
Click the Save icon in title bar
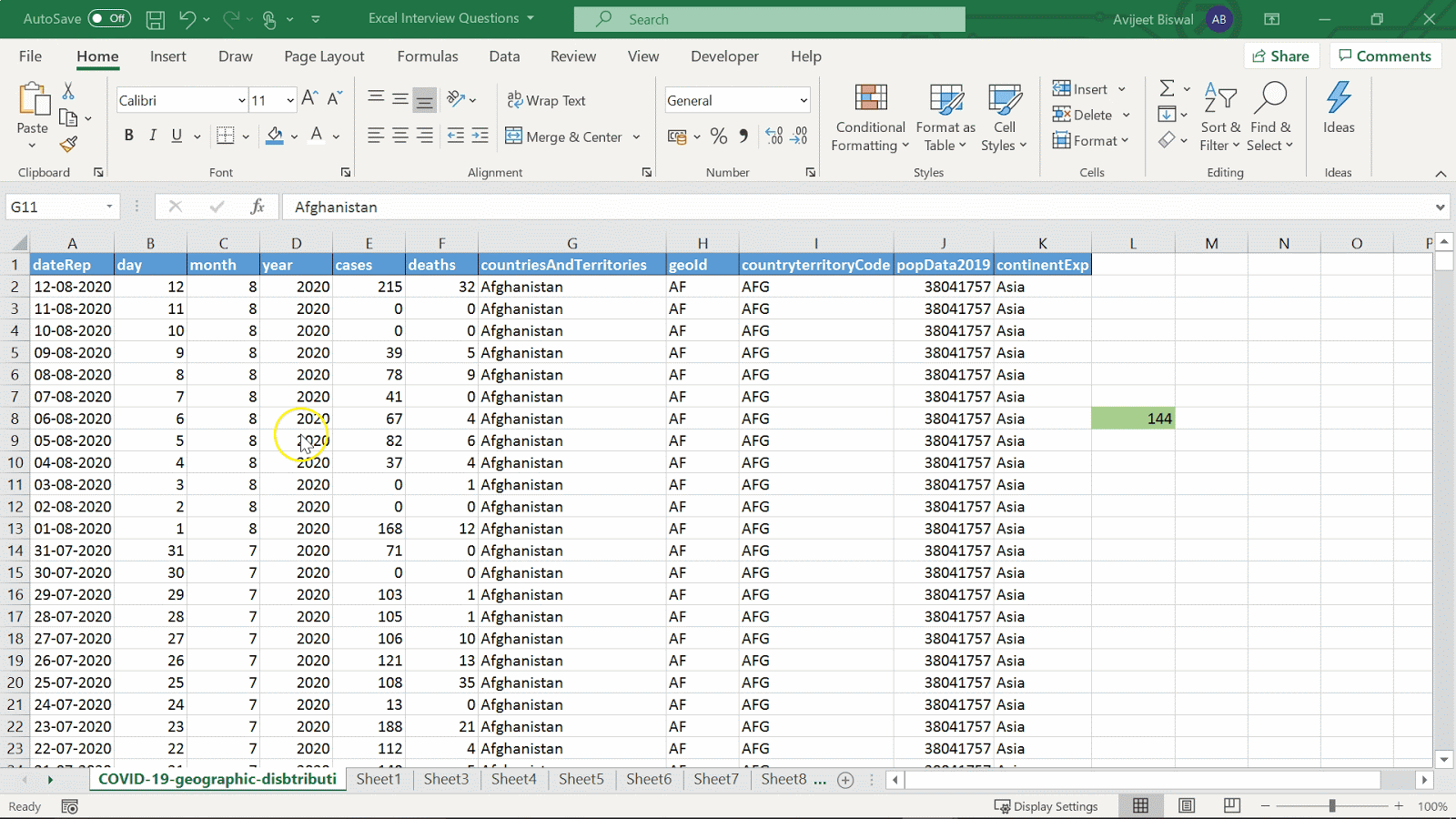[x=156, y=19]
